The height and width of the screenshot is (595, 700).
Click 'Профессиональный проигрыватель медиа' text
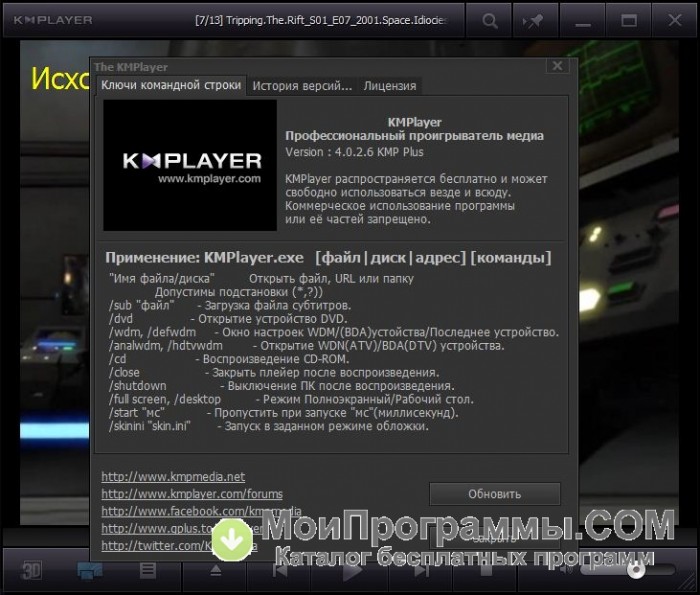coord(414,136)
